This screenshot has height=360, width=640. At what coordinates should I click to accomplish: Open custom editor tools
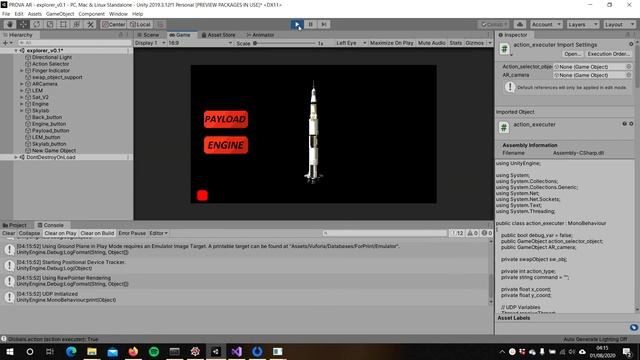coord(90,24)
